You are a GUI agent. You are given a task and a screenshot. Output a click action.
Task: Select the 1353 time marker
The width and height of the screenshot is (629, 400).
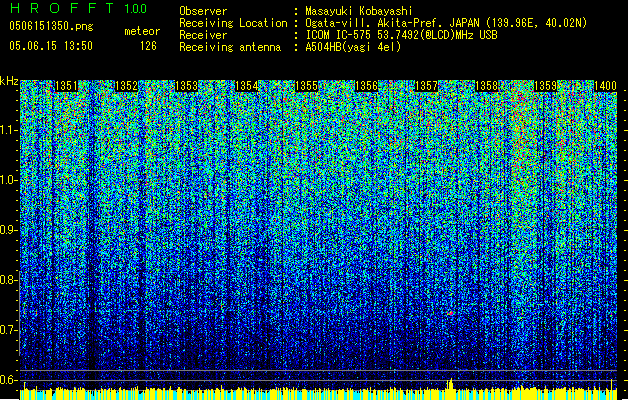187,87
